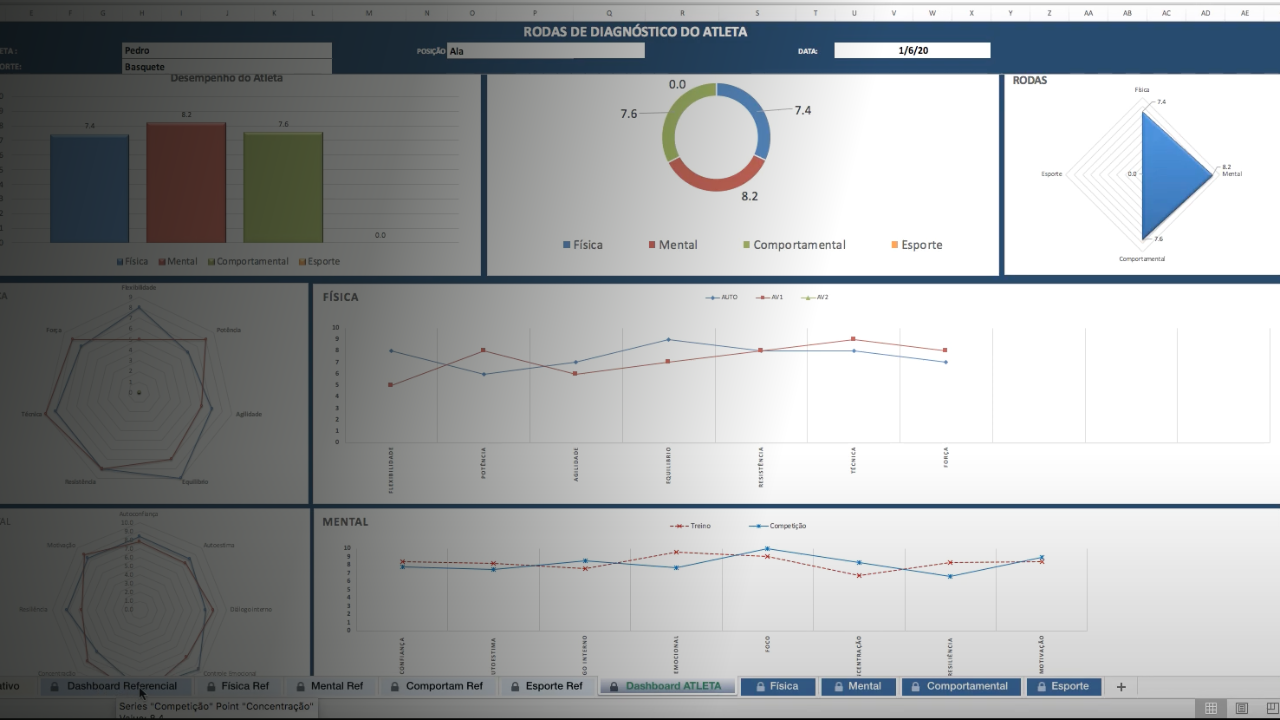
Task: Click the red Mental bar in chart
Action: pyautogui.click(x=186, y=182)
